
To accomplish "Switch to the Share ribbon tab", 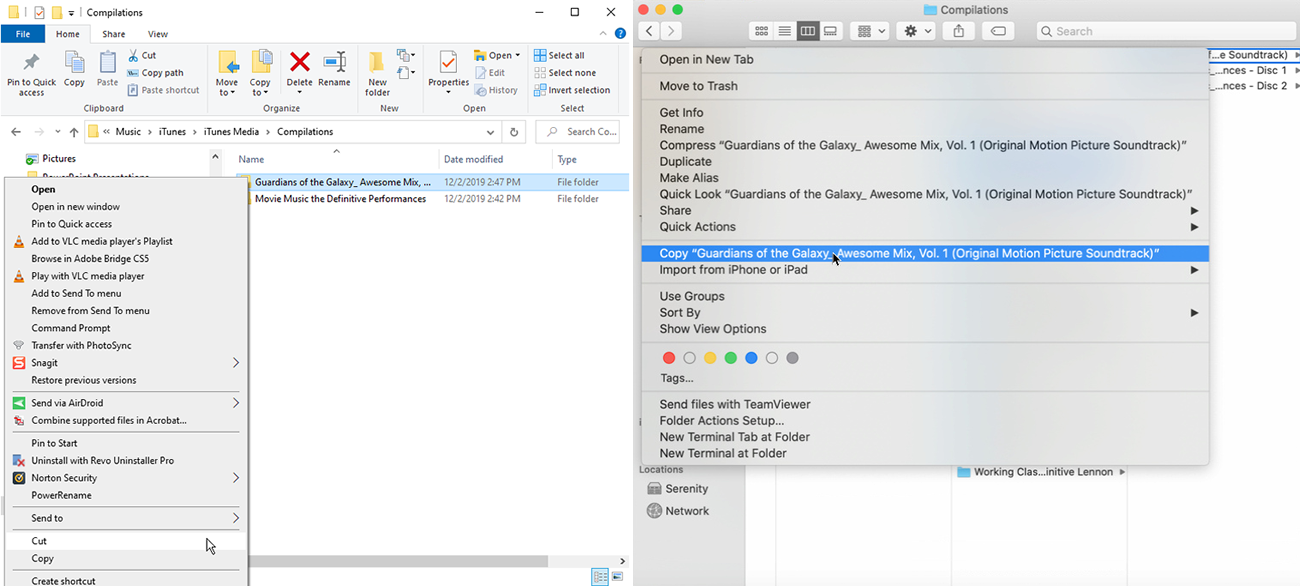I will (113, 34).
